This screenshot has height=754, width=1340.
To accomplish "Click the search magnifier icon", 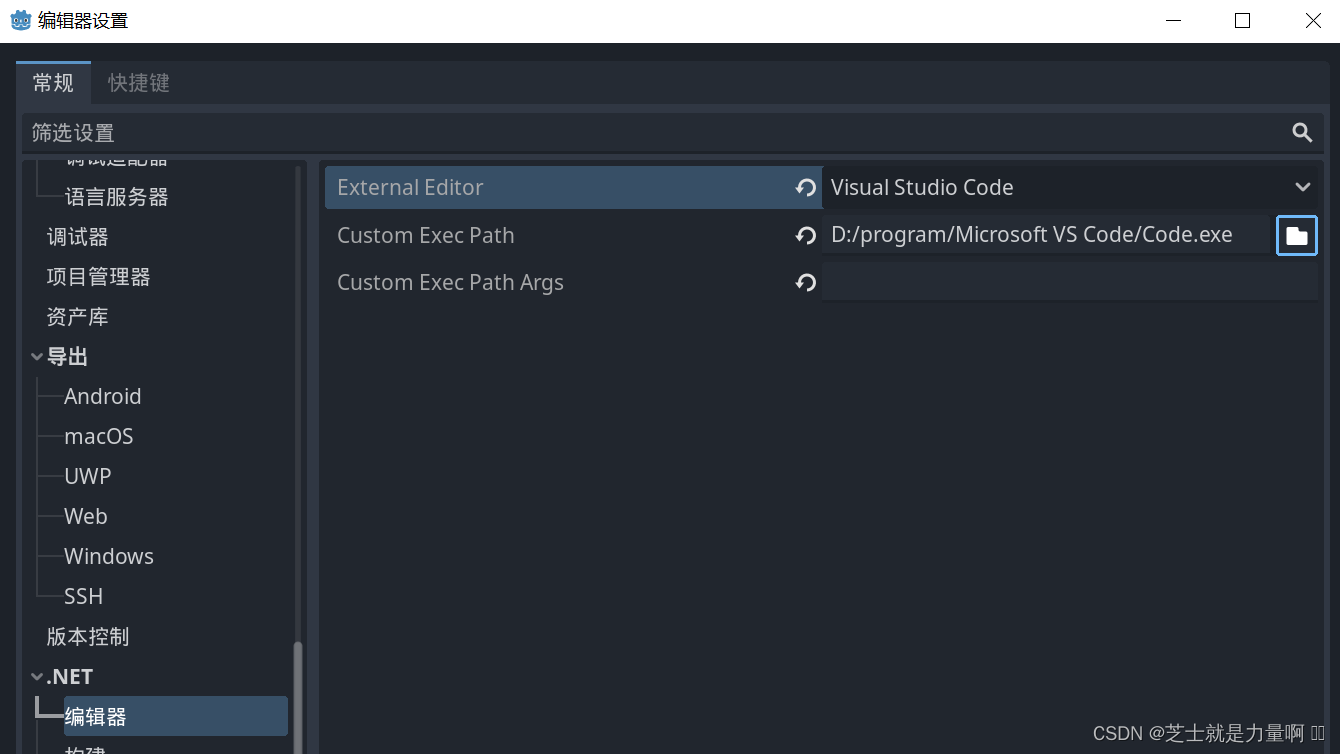I will pos(1301,133).
